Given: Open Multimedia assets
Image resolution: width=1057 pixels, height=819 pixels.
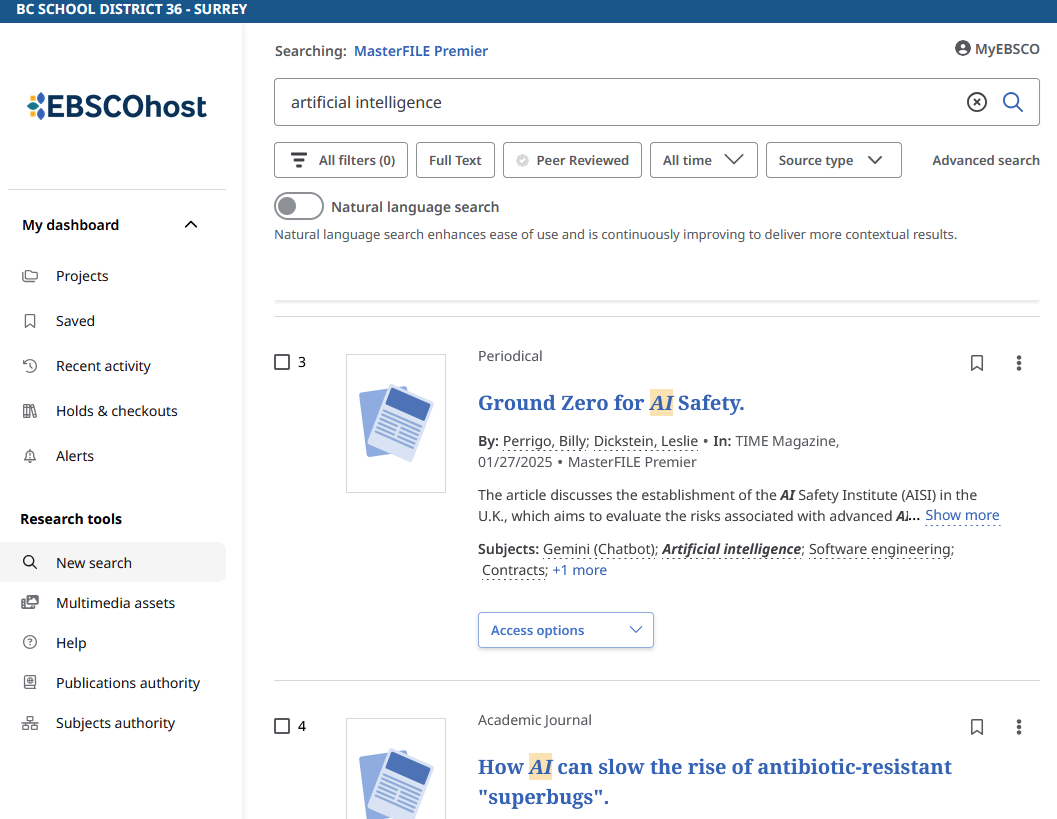Looking at the screenshot, I should coord(115,603).
